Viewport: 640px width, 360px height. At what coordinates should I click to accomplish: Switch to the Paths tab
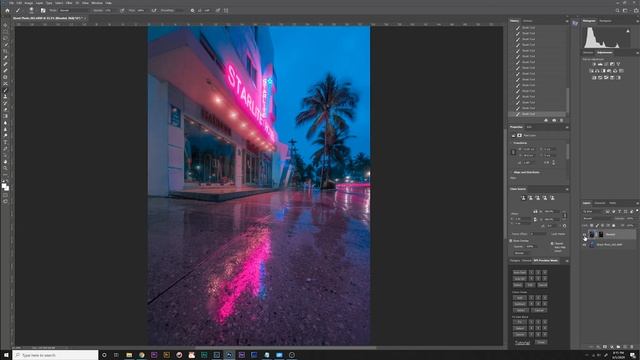click(x=613, y=203)
